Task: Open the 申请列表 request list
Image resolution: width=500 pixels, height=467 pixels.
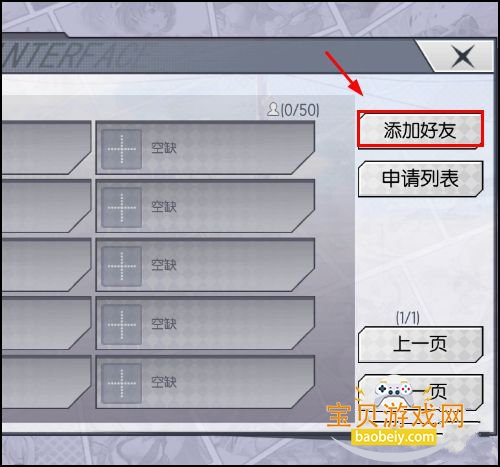Action: click(420, 179)
